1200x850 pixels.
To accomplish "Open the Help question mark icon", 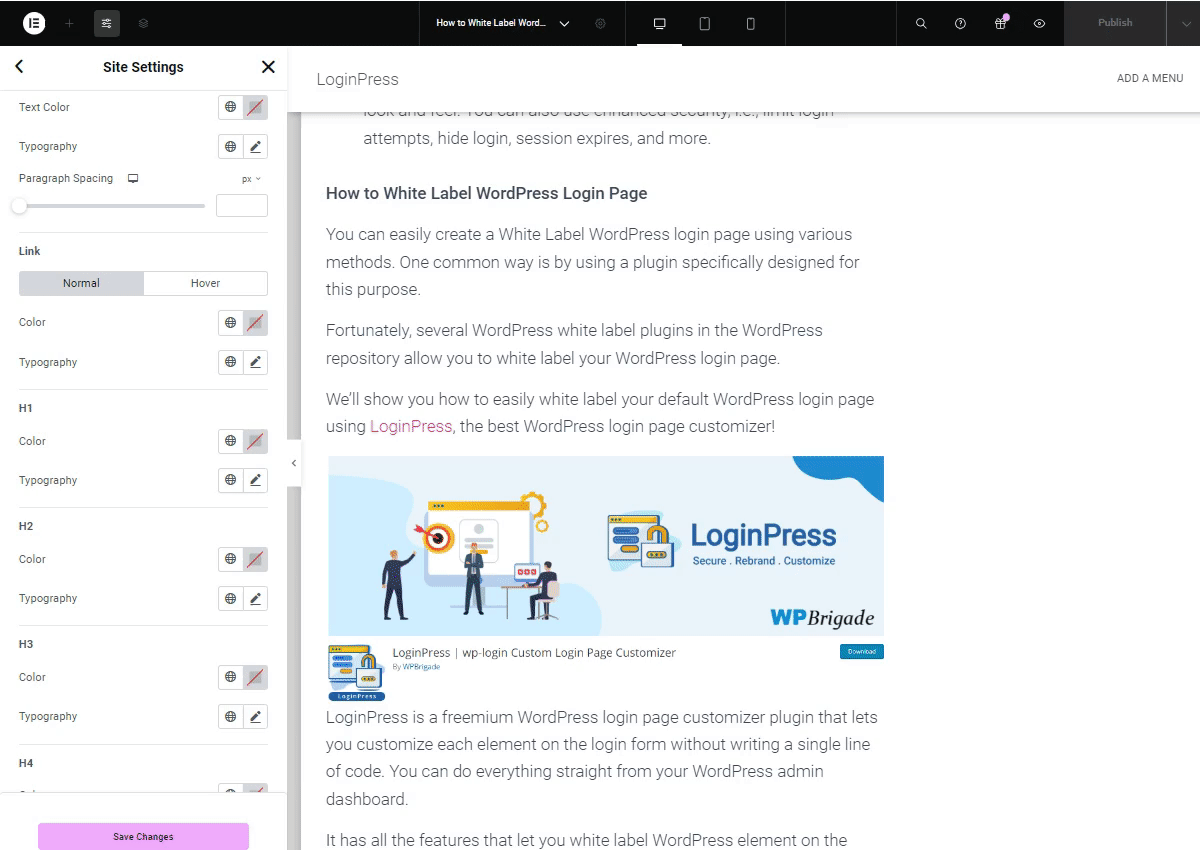I will [x=960, y=23].
